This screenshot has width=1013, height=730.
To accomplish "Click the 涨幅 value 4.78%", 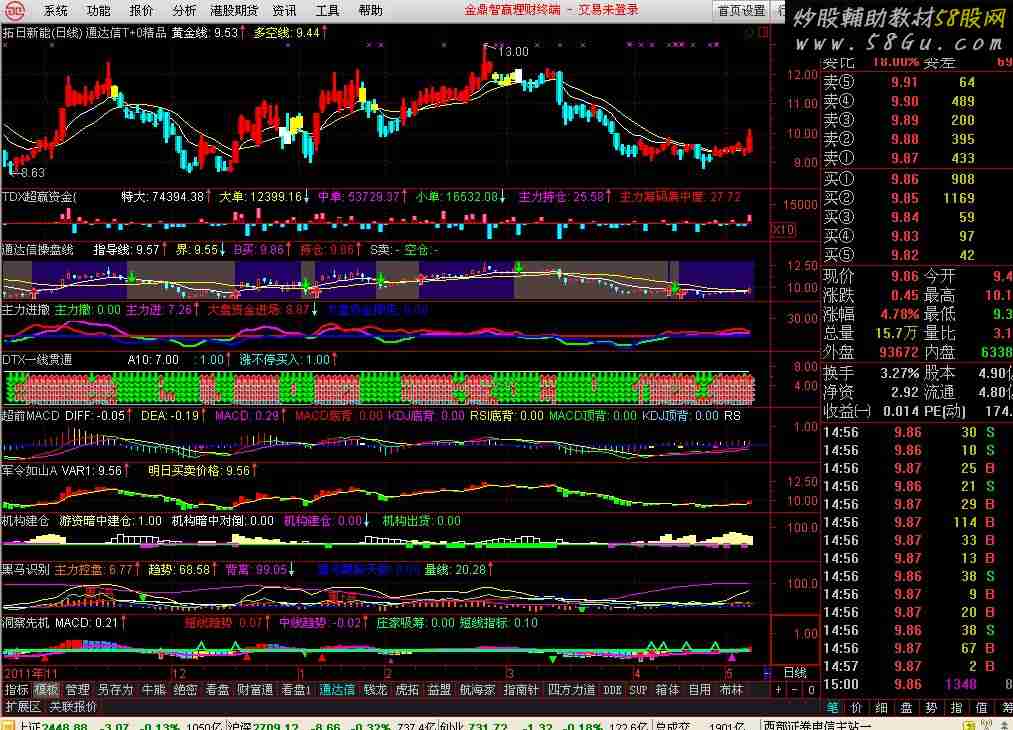I will [x=900, y=315].
